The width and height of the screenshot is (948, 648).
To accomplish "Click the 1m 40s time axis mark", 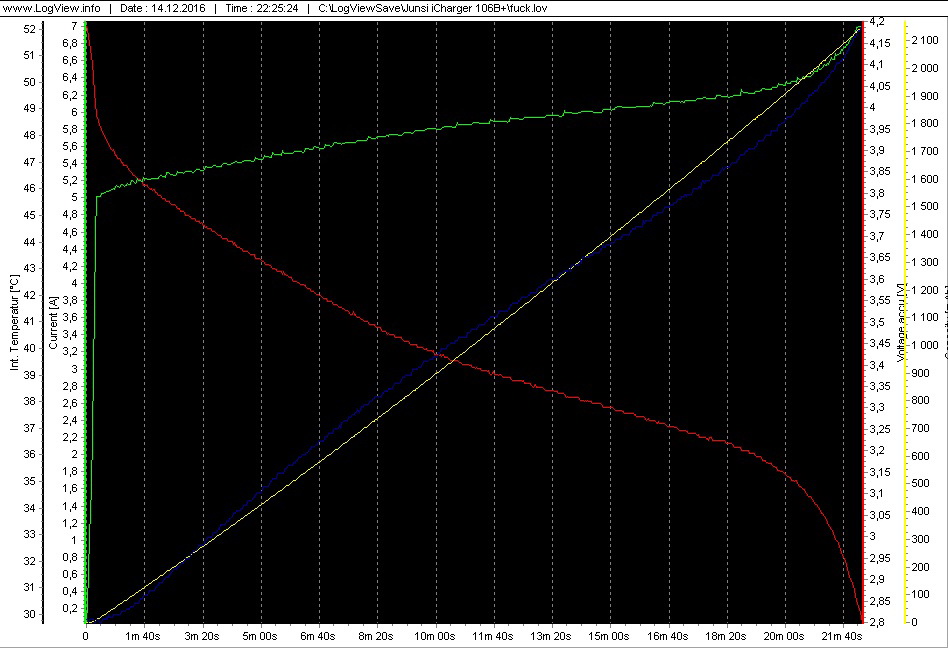I will point(144,636).
